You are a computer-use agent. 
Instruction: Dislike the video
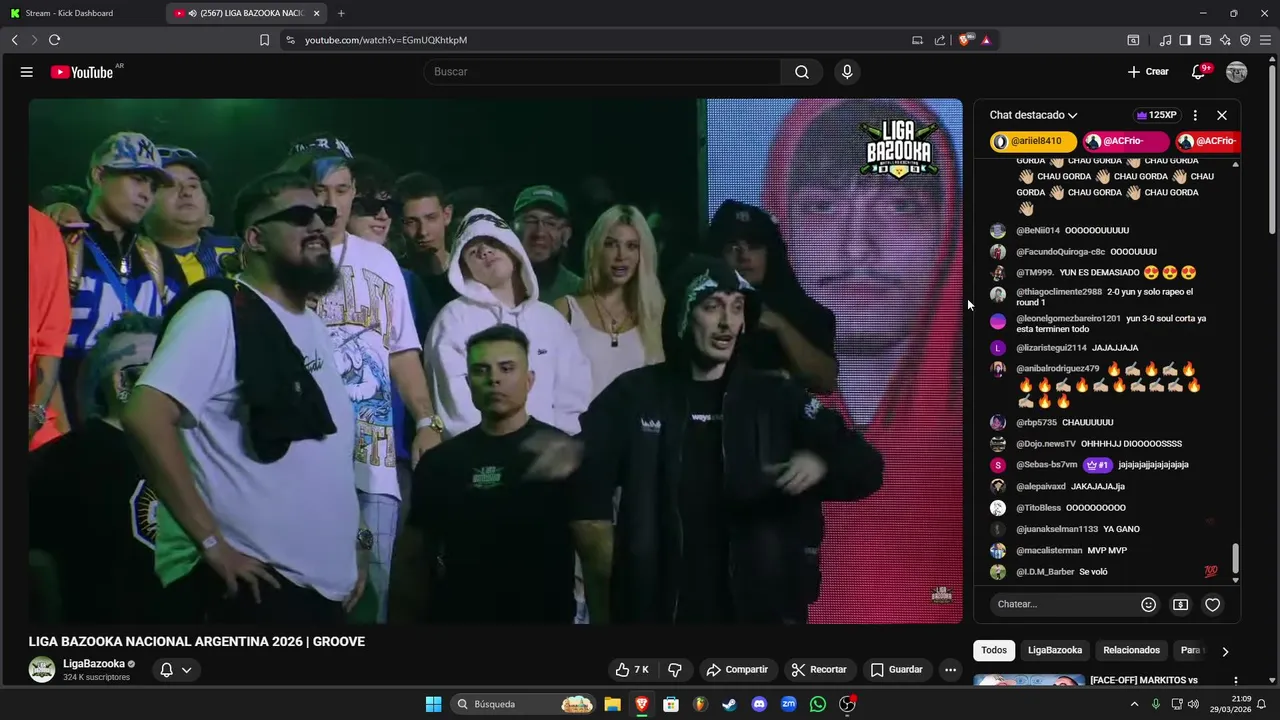[x=675, y=670]
